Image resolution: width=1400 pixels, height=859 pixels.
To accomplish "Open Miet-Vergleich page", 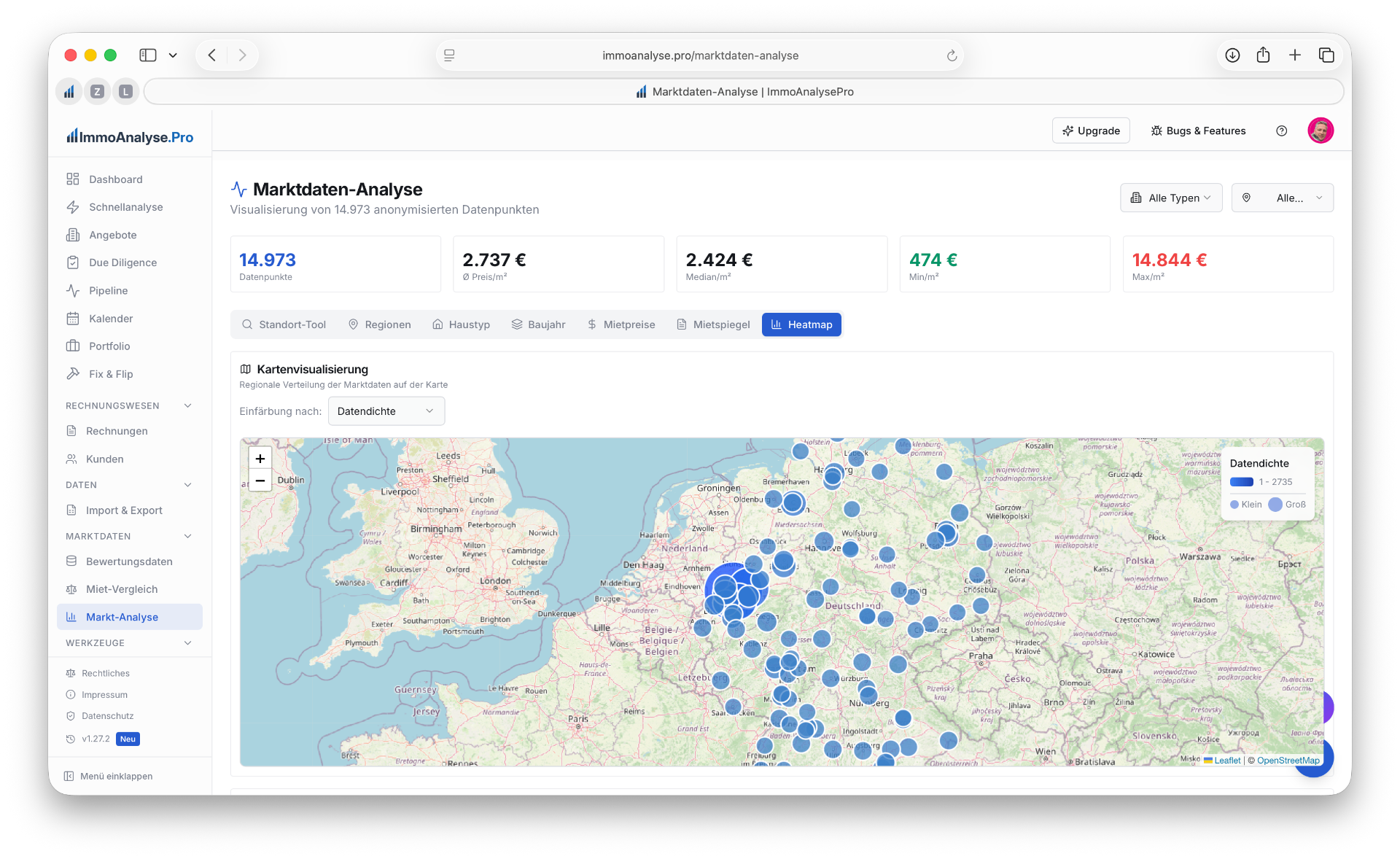I will (130, 589).
